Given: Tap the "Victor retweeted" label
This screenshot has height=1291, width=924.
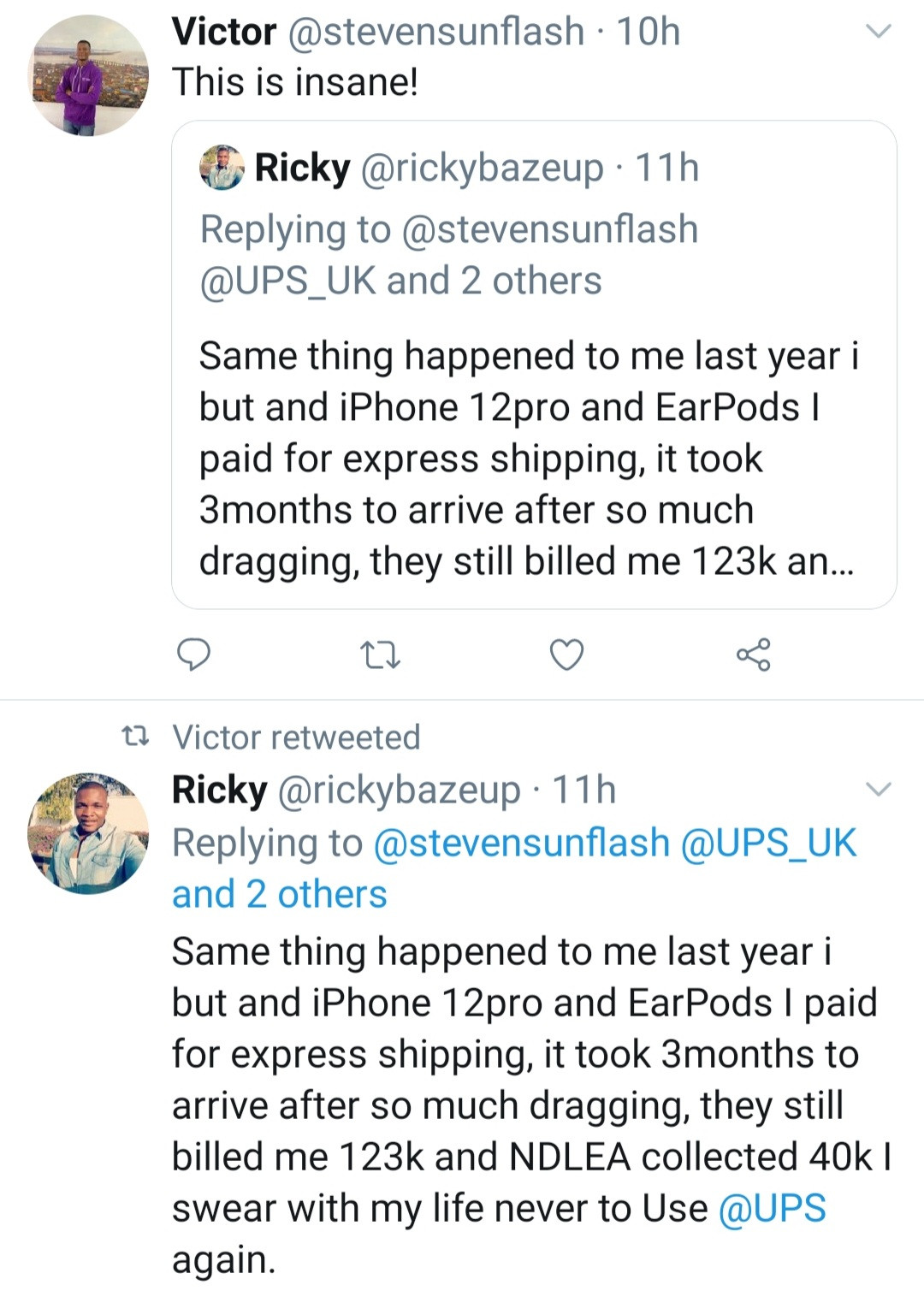Looking at the screenshot, I should 296,737.
